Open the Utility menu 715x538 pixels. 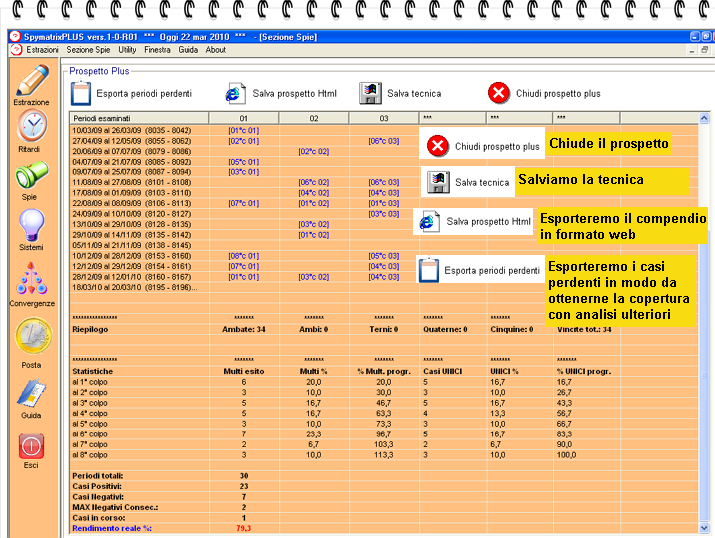127,50
